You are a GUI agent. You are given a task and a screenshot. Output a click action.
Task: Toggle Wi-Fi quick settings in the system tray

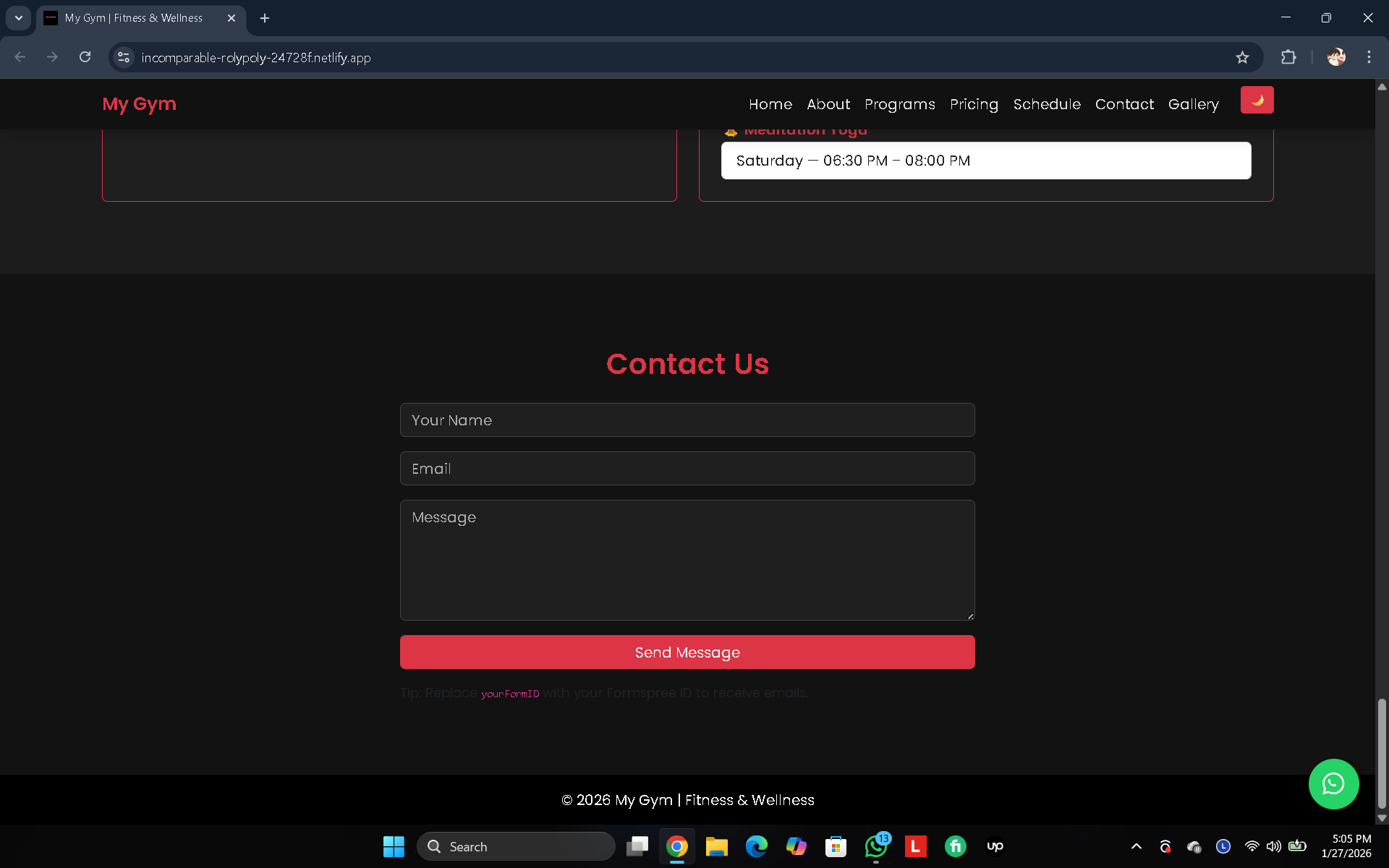point(1251,846)
